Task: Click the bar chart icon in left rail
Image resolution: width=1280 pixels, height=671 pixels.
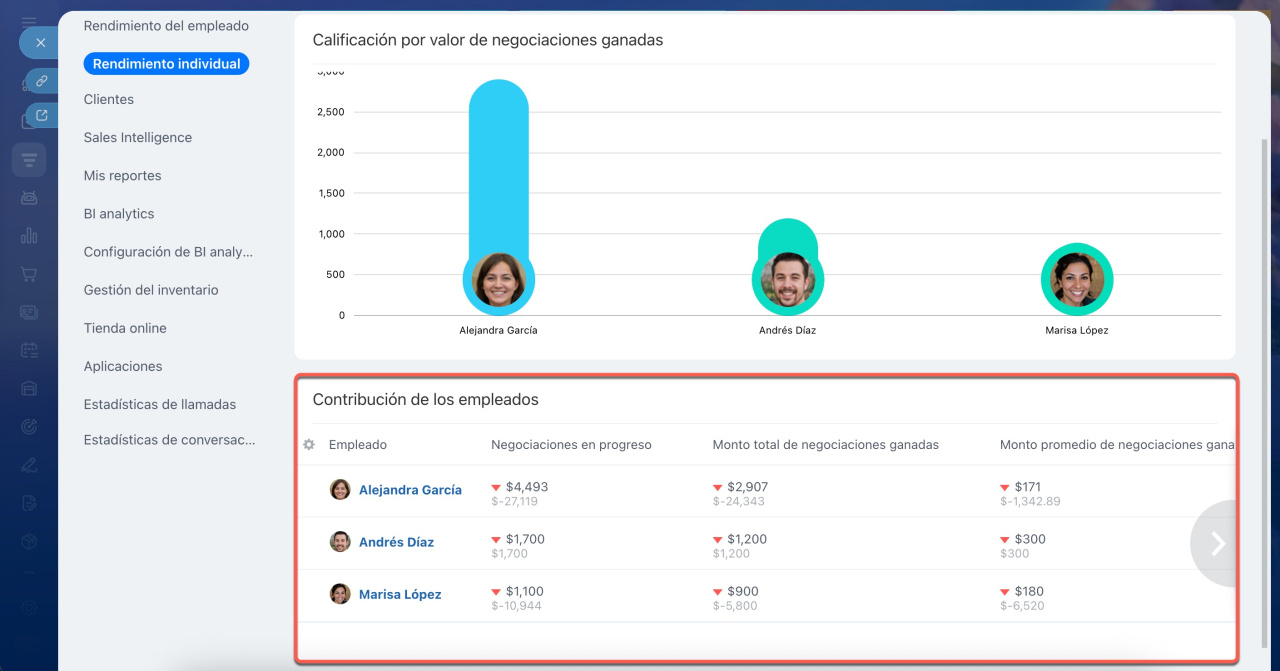Action: 29,236
